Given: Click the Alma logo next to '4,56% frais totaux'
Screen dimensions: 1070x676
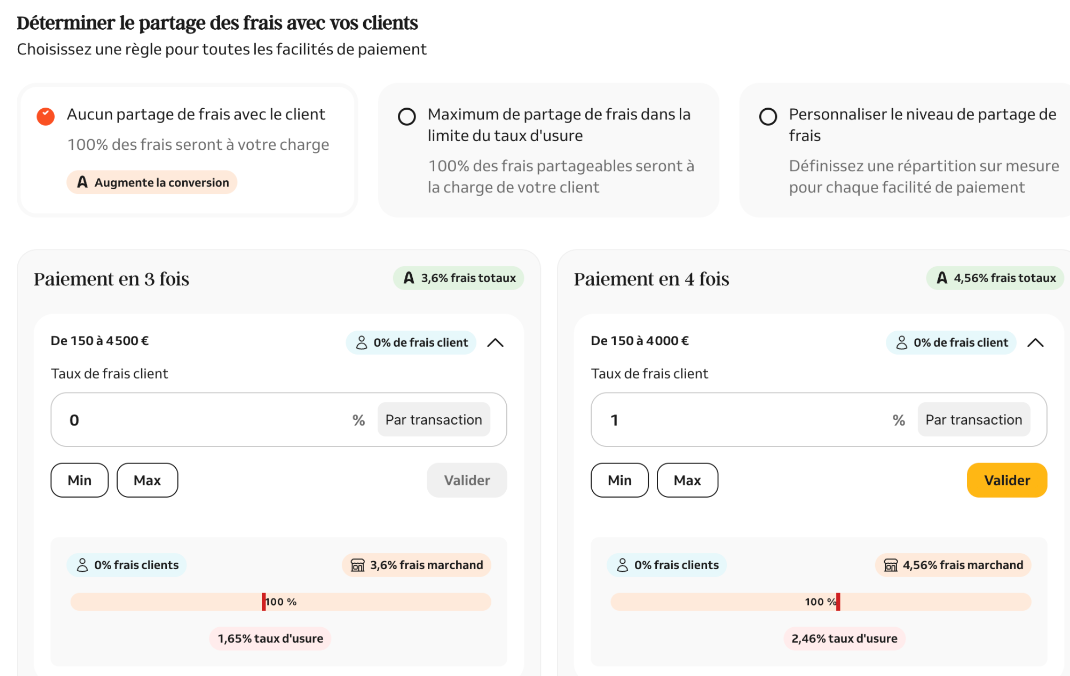Looking at the screenshot, I should tap(941, 278).
